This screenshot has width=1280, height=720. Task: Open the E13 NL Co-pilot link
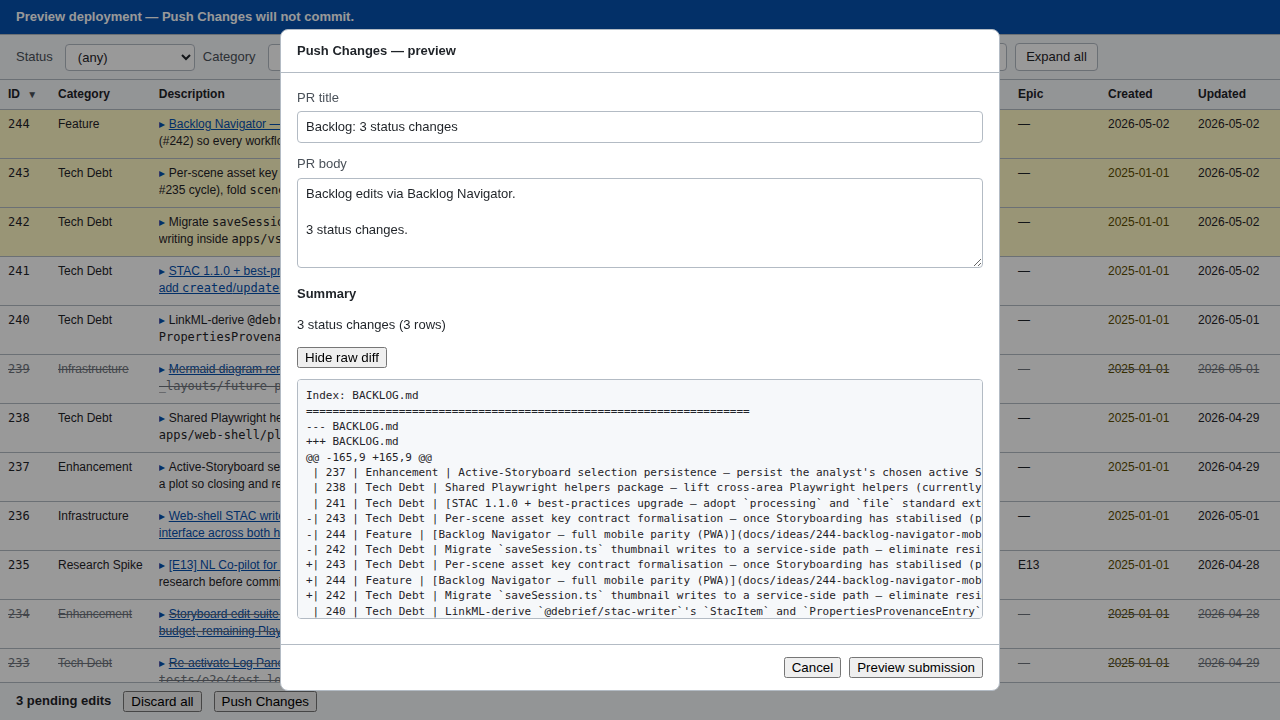click(x=224, y=565)
